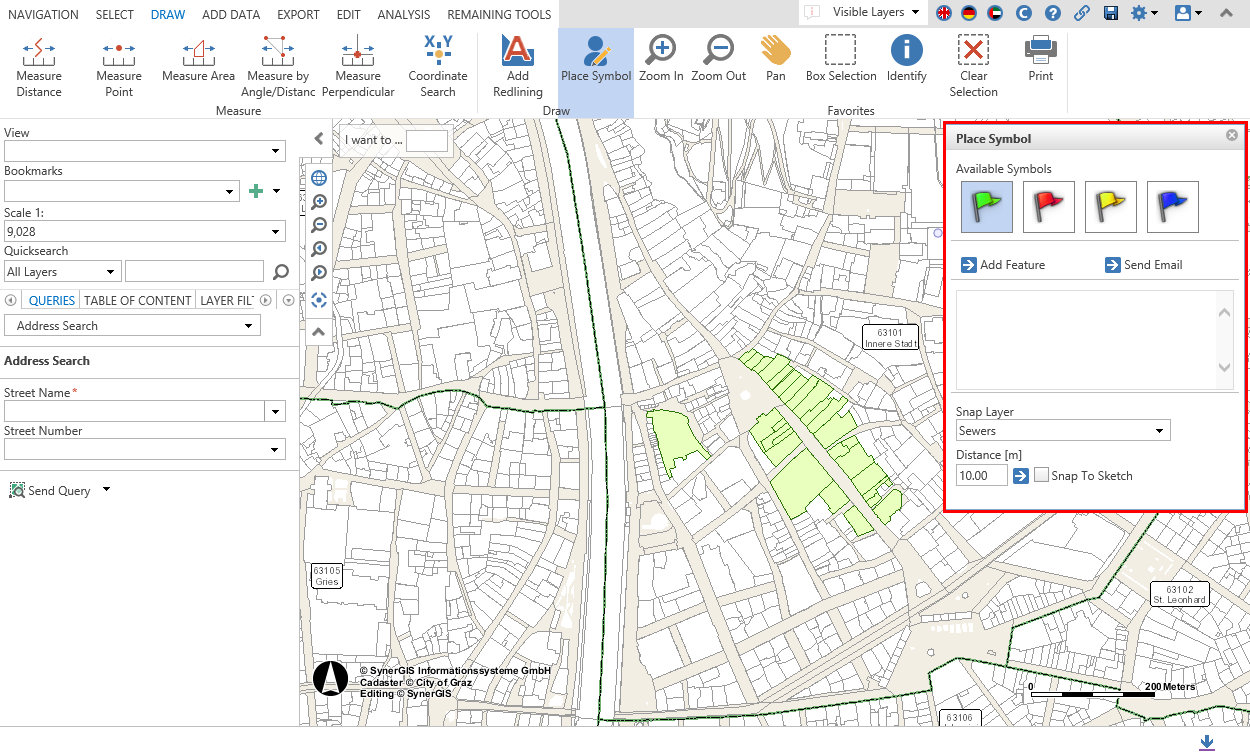
Task: Click the Measure Area tool
Action: coord(198,60)
